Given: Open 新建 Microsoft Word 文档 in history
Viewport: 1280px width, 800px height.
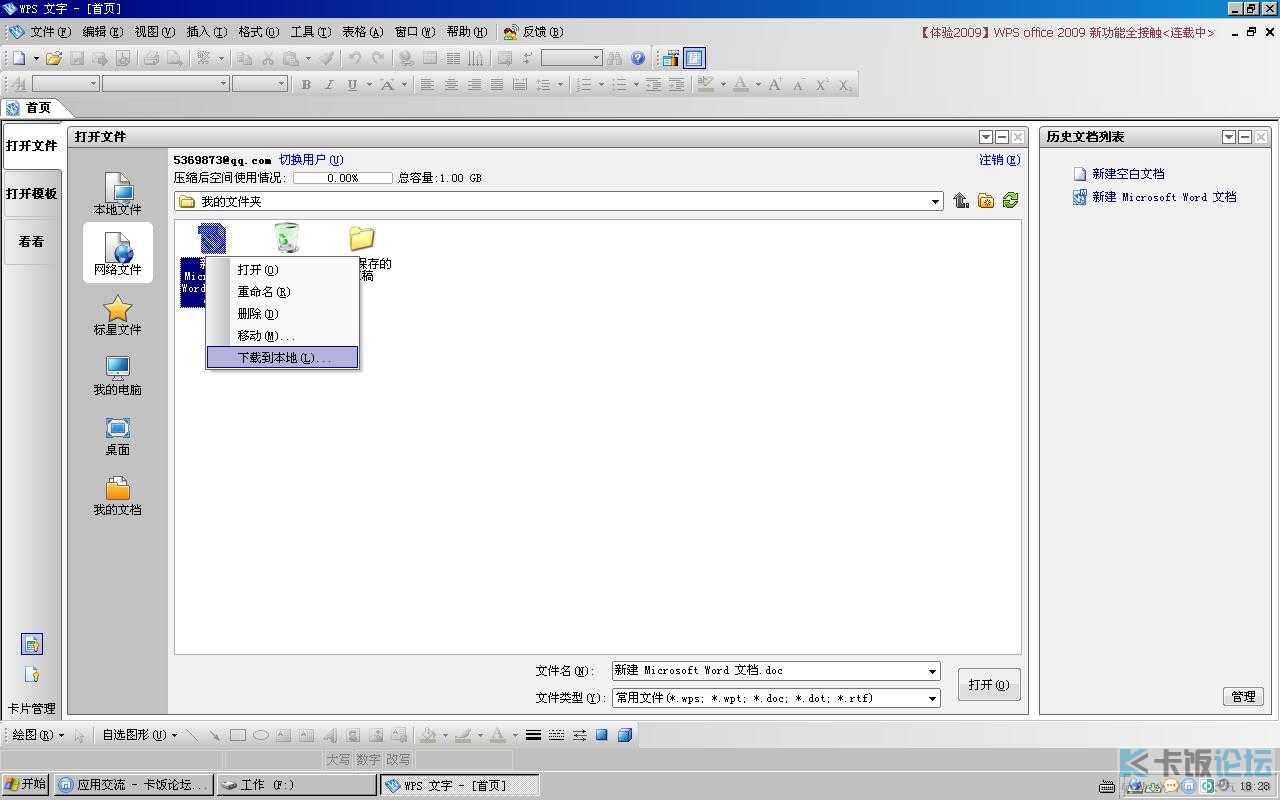Looking at the screenshot, I should [x=1164, y=198].
